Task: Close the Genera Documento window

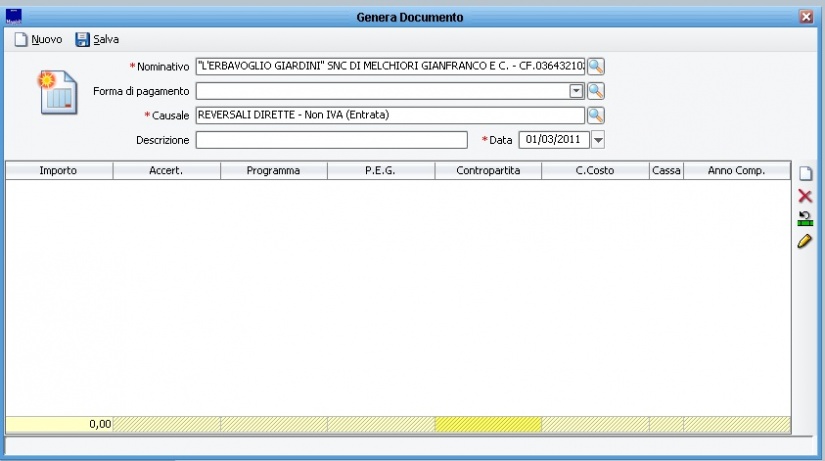Action: 806,17
